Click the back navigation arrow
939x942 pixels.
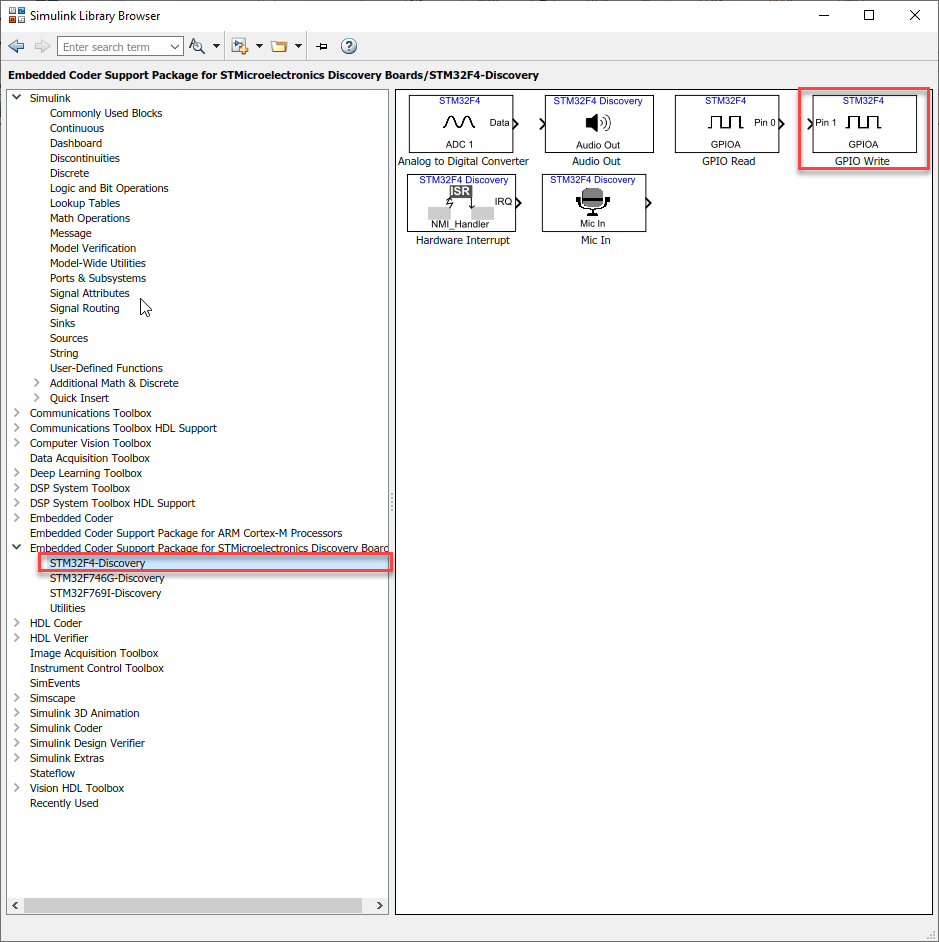16,46
